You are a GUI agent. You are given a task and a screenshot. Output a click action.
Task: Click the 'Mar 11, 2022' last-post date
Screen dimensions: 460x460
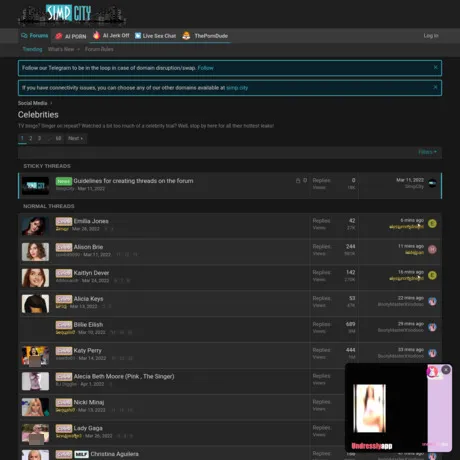410,180
